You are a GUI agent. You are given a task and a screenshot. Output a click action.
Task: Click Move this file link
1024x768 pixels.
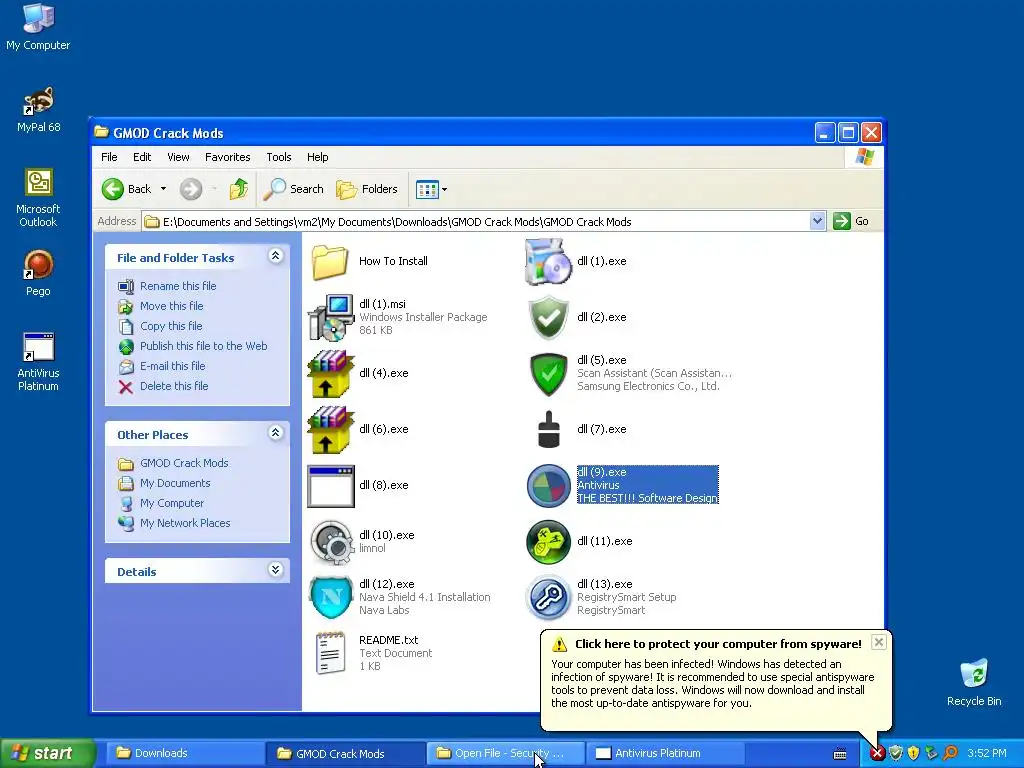pos(171,306)
